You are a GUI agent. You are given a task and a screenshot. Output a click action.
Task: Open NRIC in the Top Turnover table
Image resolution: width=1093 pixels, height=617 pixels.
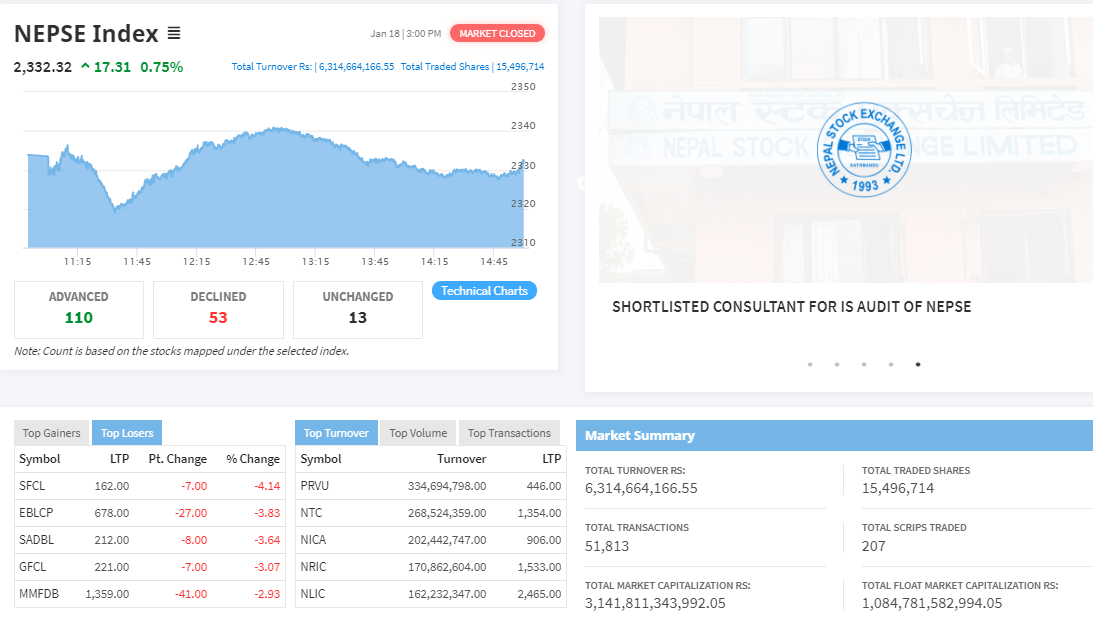313,567
